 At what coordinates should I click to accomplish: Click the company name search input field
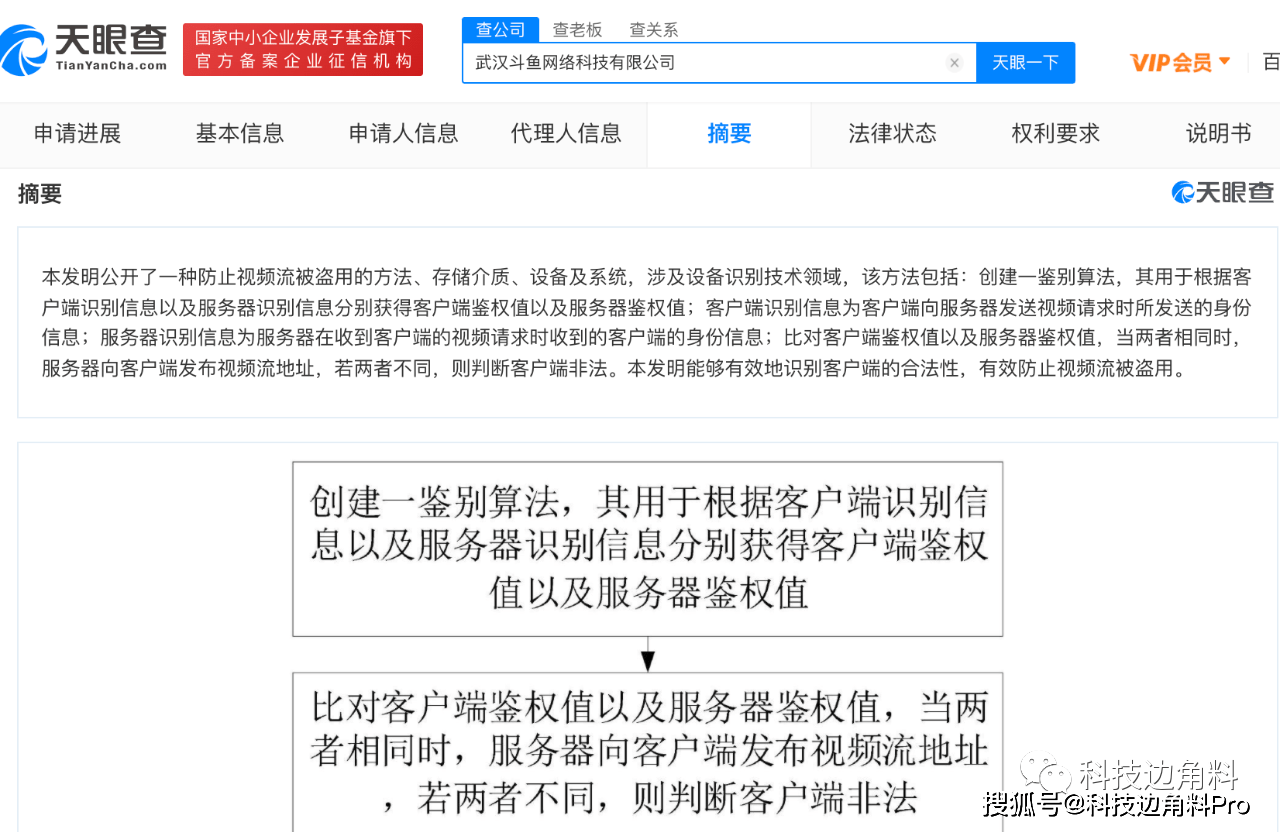click(x=700, y=63)
